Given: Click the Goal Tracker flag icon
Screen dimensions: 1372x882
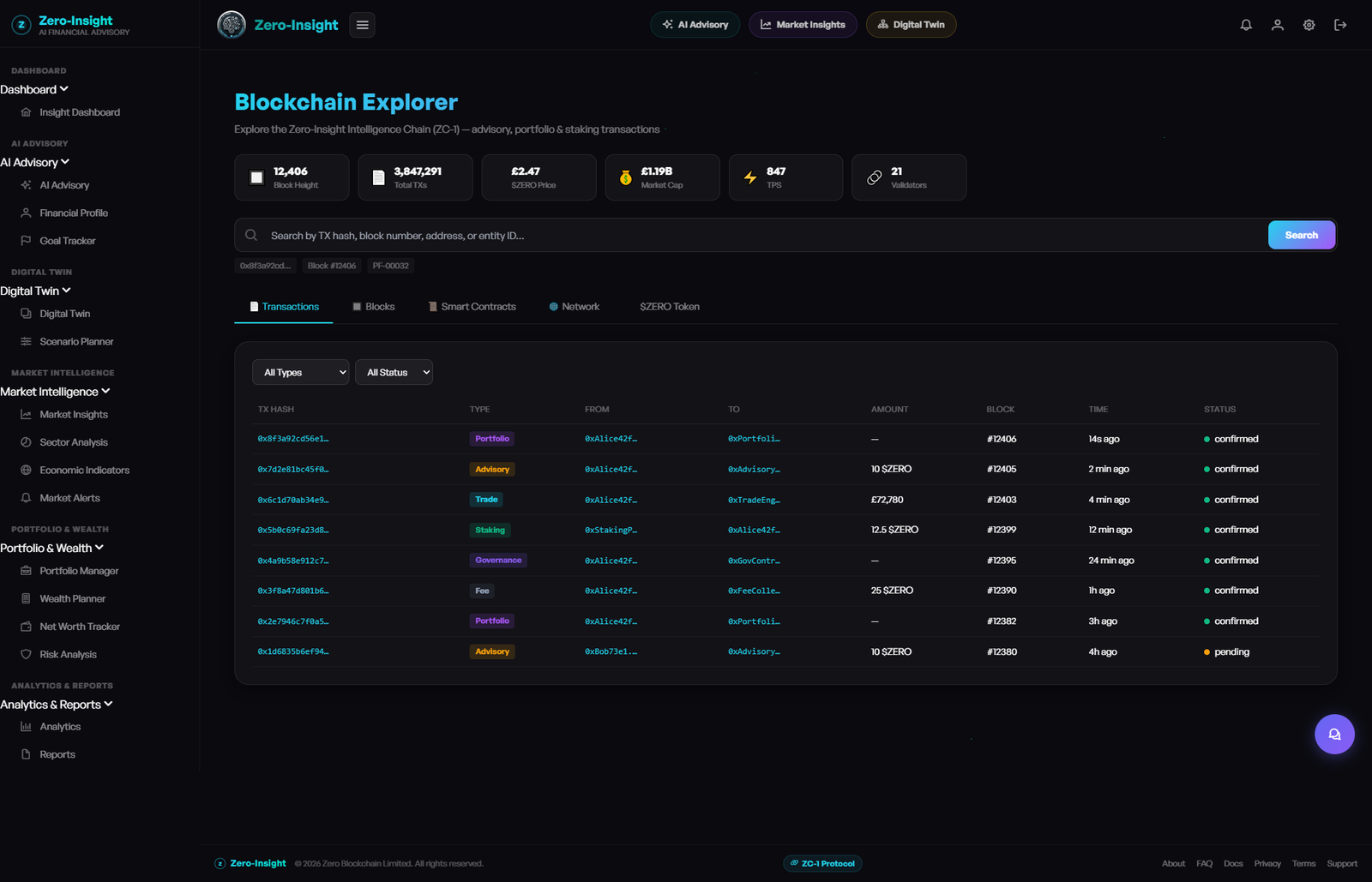Looking at the screenshot, I should coord(26,241).
